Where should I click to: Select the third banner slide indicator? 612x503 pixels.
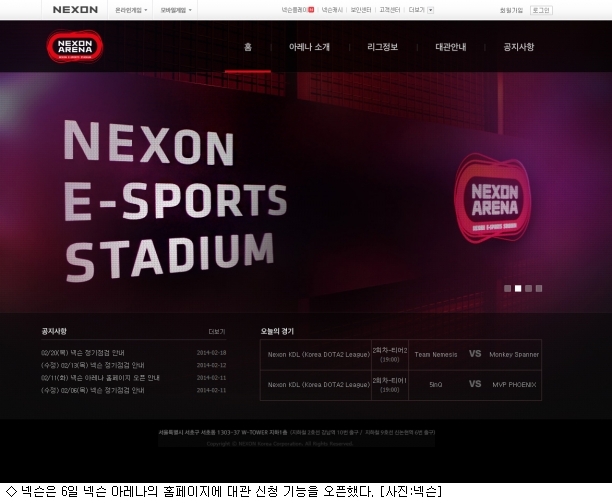[528, 288]
